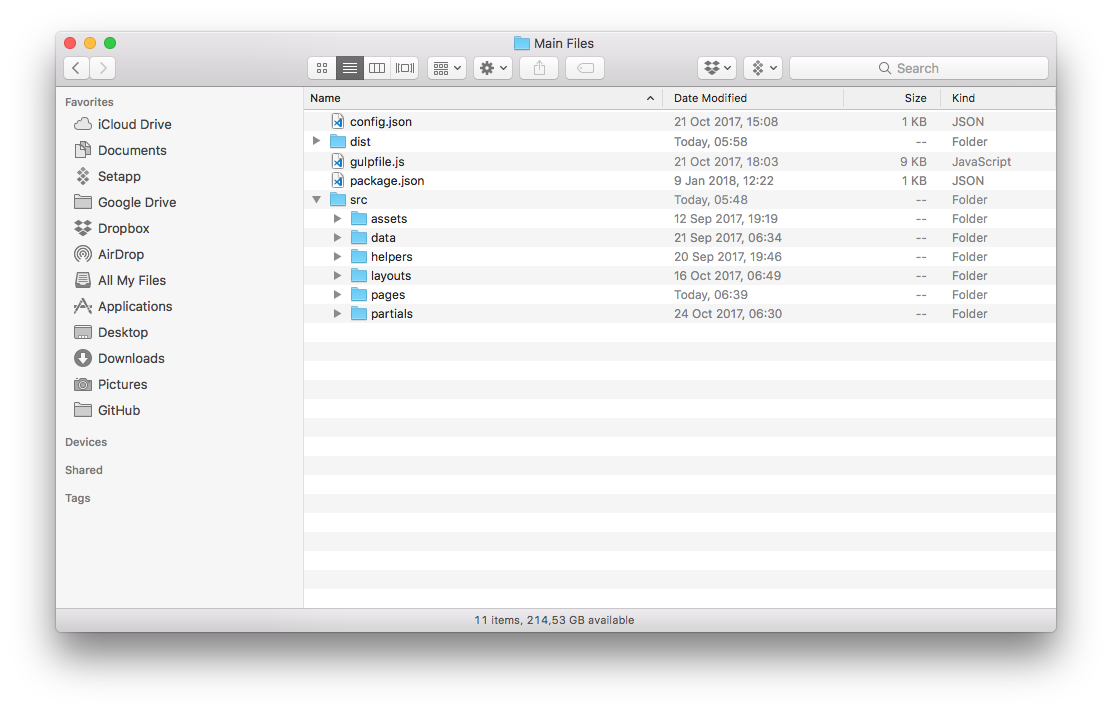Click the '9 KB' size value
The width and height of the screenshot is (1112, 712).
913,162
